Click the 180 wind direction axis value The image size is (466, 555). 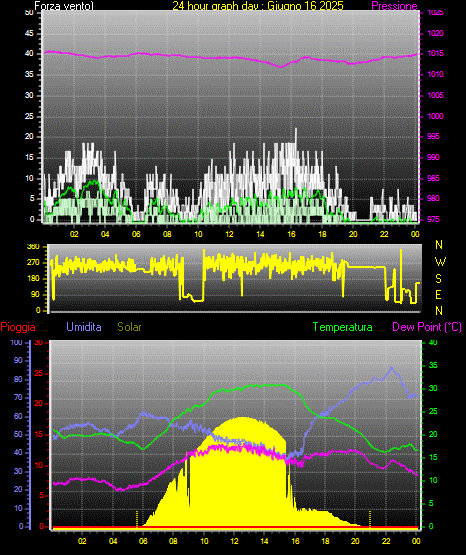[33, 279]
